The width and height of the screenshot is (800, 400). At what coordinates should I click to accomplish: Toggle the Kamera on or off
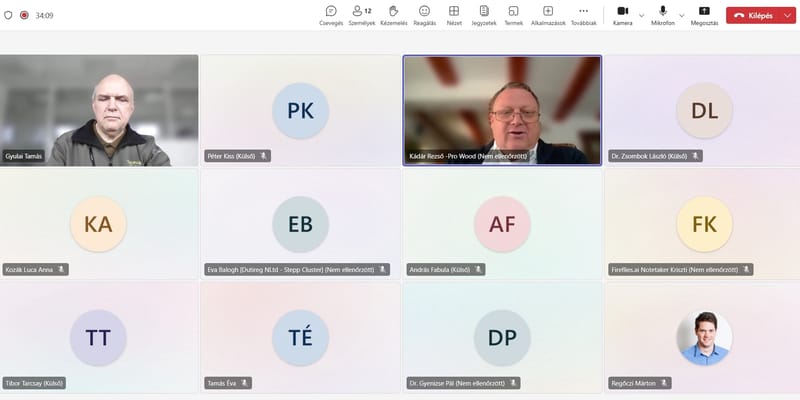pyautogui.click(x=622, y=15)
